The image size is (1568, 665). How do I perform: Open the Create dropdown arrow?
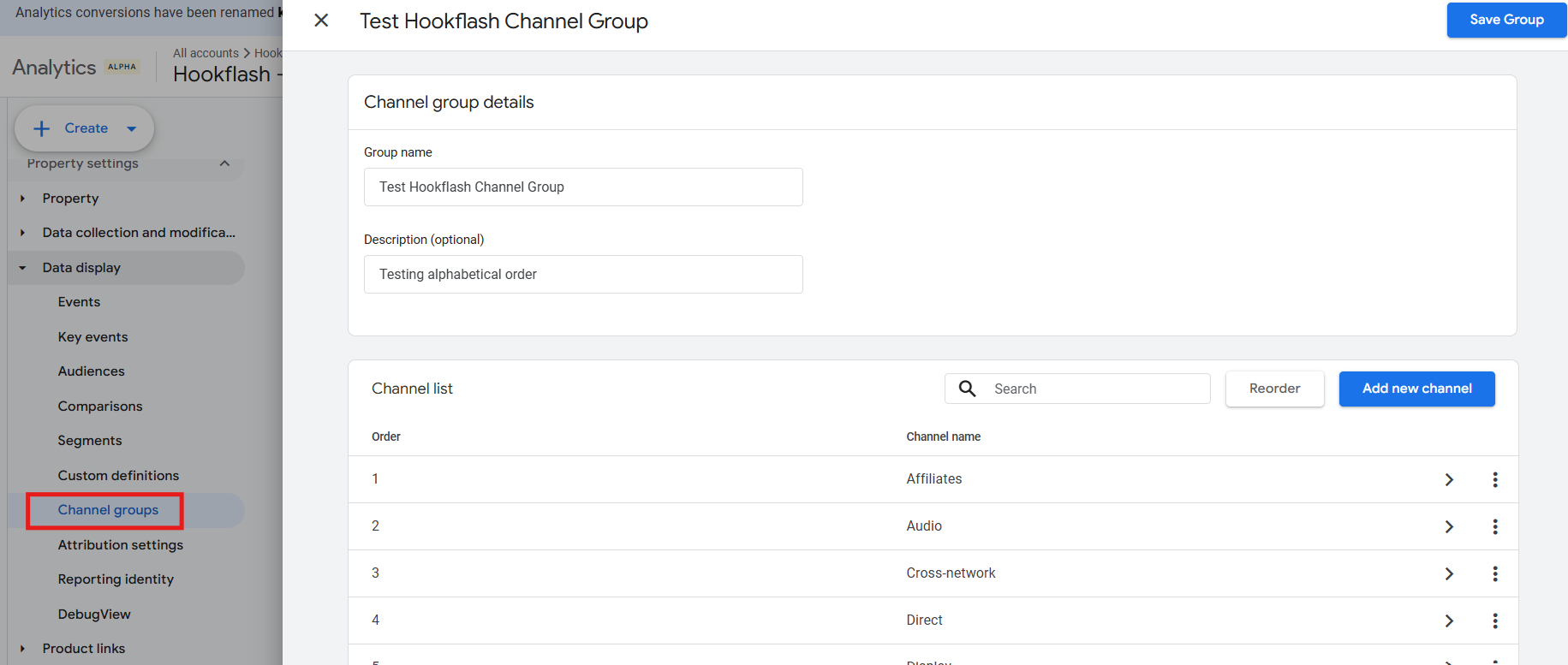click(x=132, y=128)
